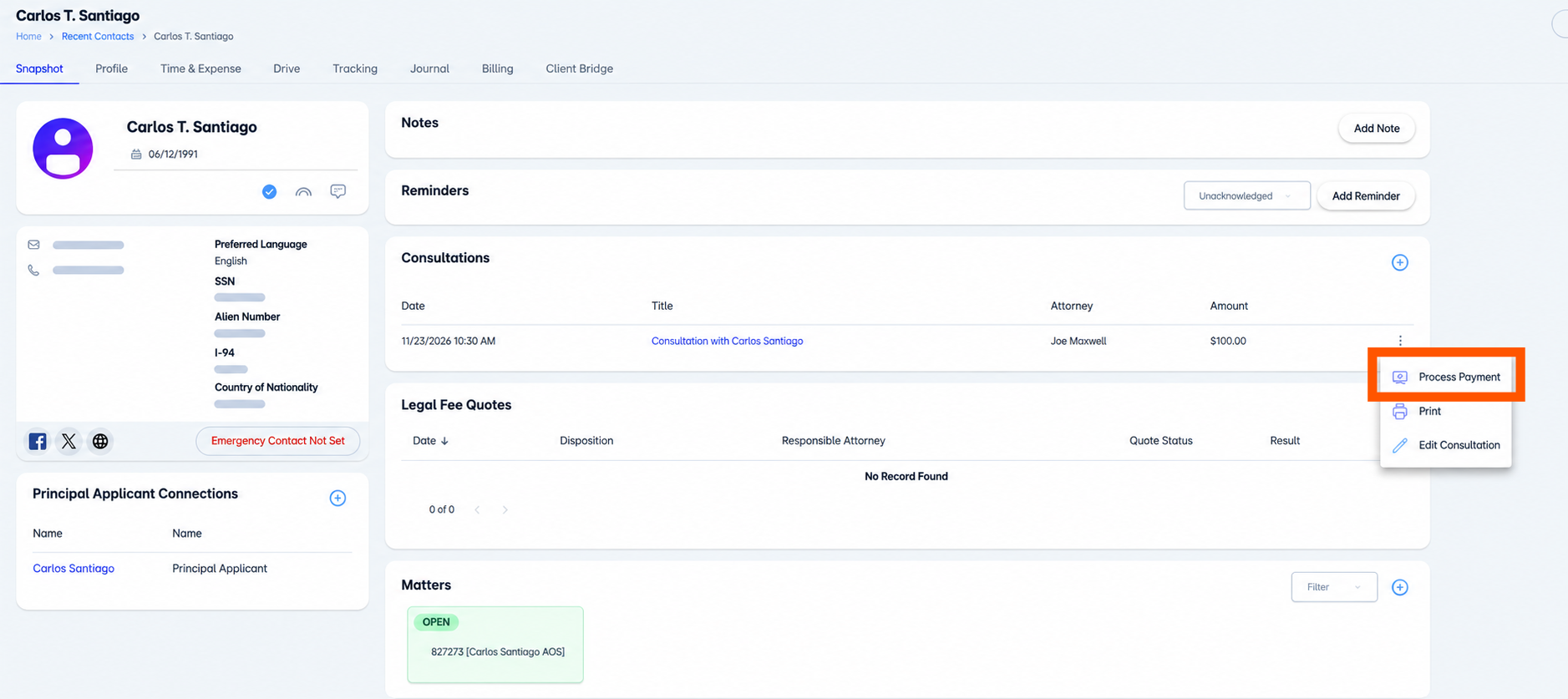Open the Drive tab
This screenshot has height=699, width=1568.
[287, 68]
